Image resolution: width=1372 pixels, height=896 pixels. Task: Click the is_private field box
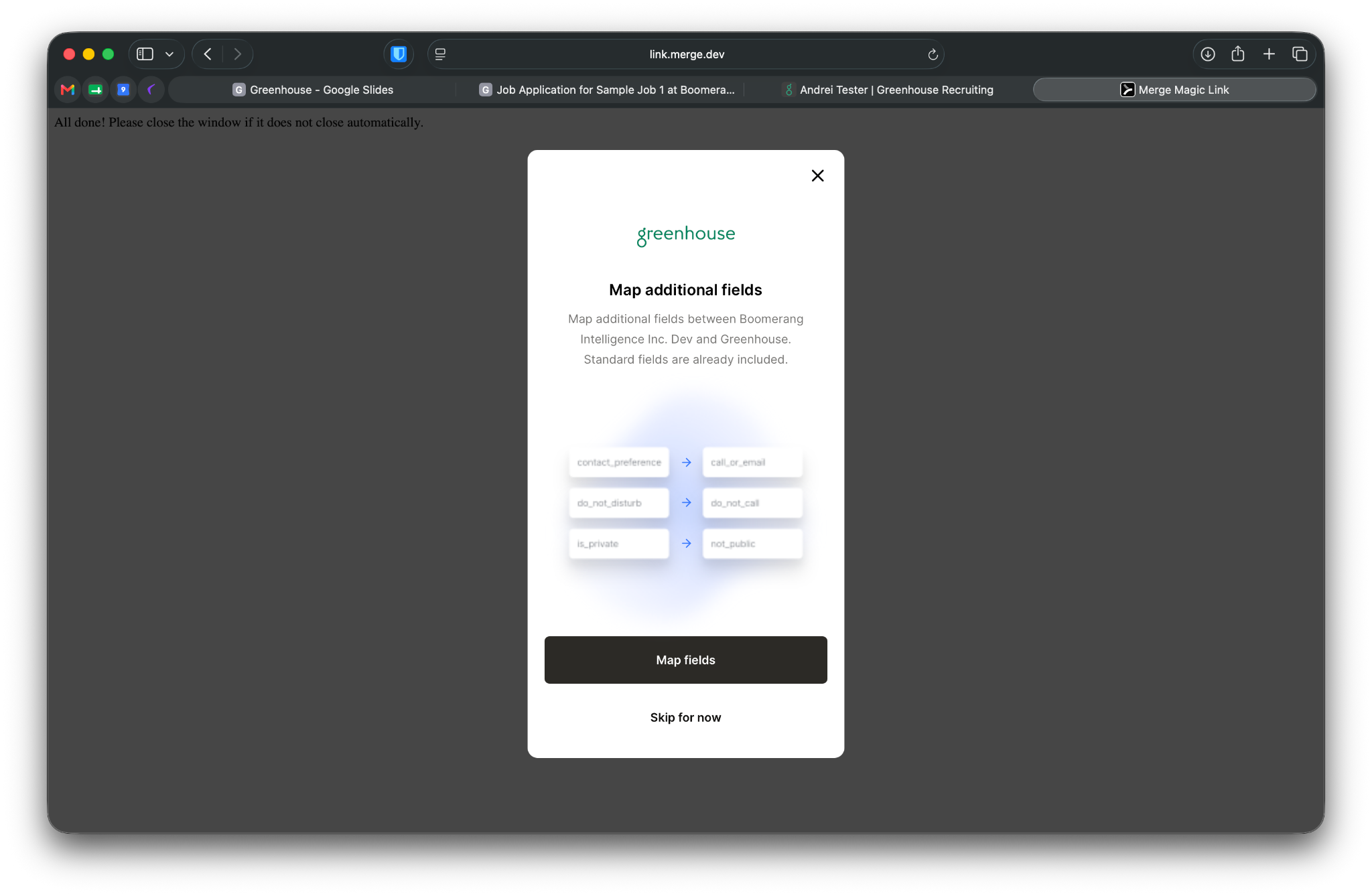click(618, 544)
